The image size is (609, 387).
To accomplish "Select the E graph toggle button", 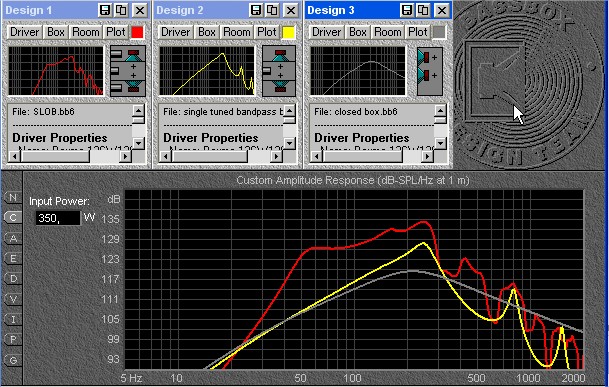I will [13, 258].
